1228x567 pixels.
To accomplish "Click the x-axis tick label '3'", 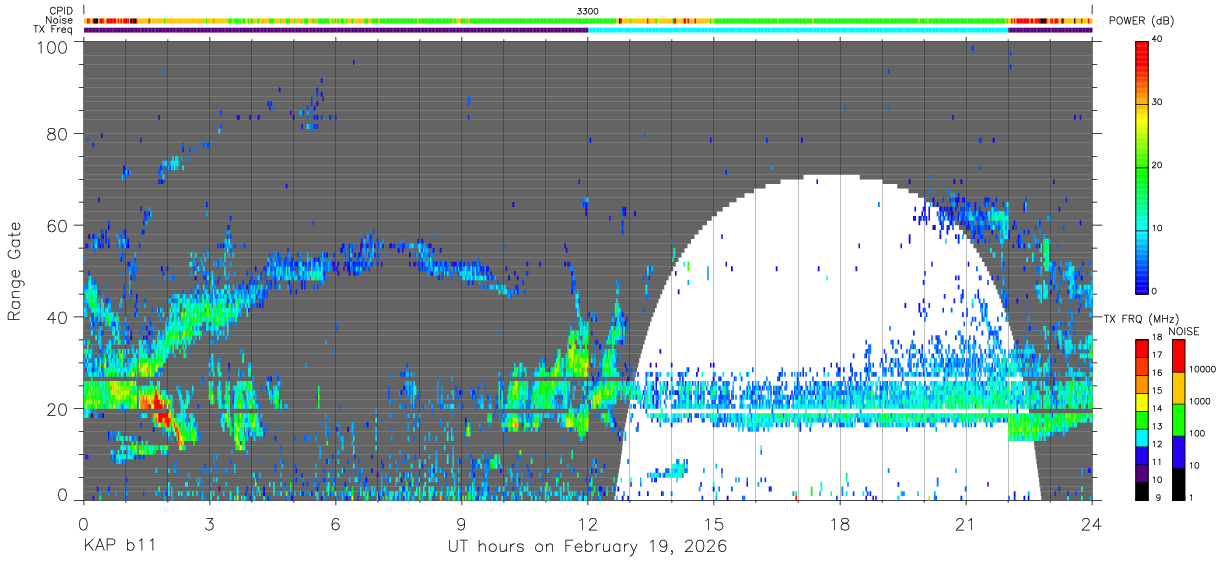I will pos(209,523).
